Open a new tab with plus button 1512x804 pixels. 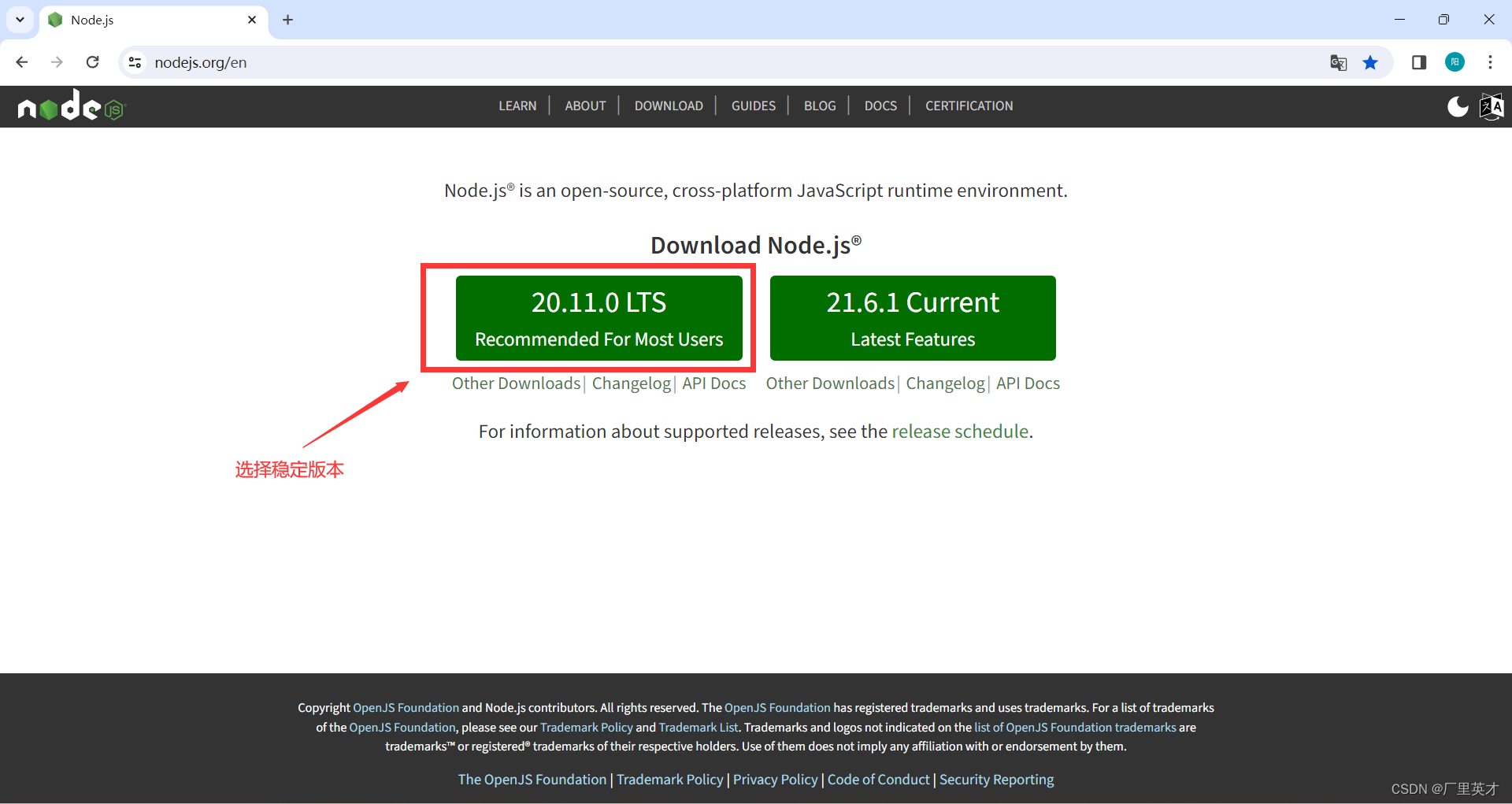pyautogui.click(x=288, y=20)
